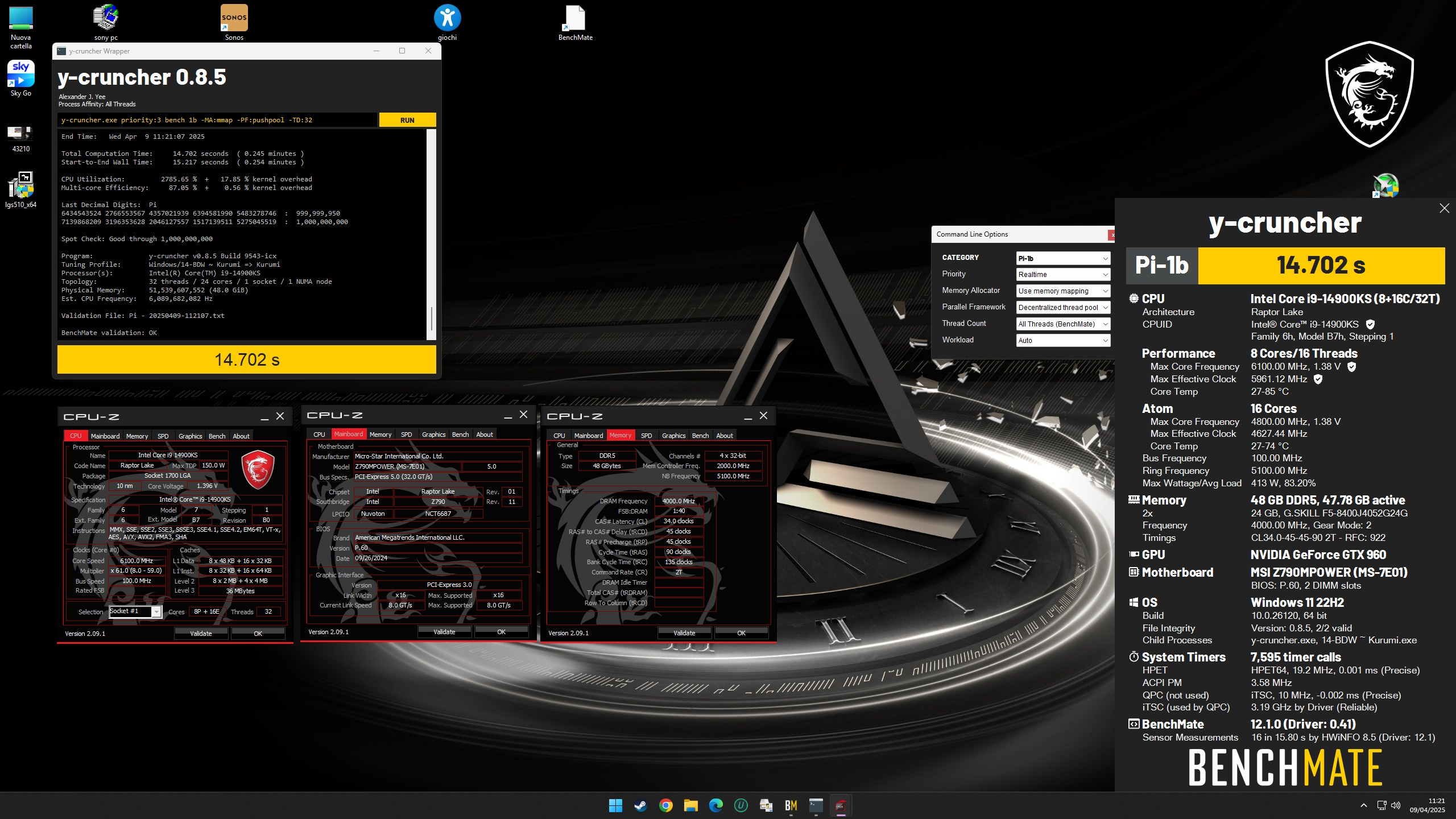Expand the Parallel Framework dropdown
Screen dimensions: 1456x819
point(1063,308)
